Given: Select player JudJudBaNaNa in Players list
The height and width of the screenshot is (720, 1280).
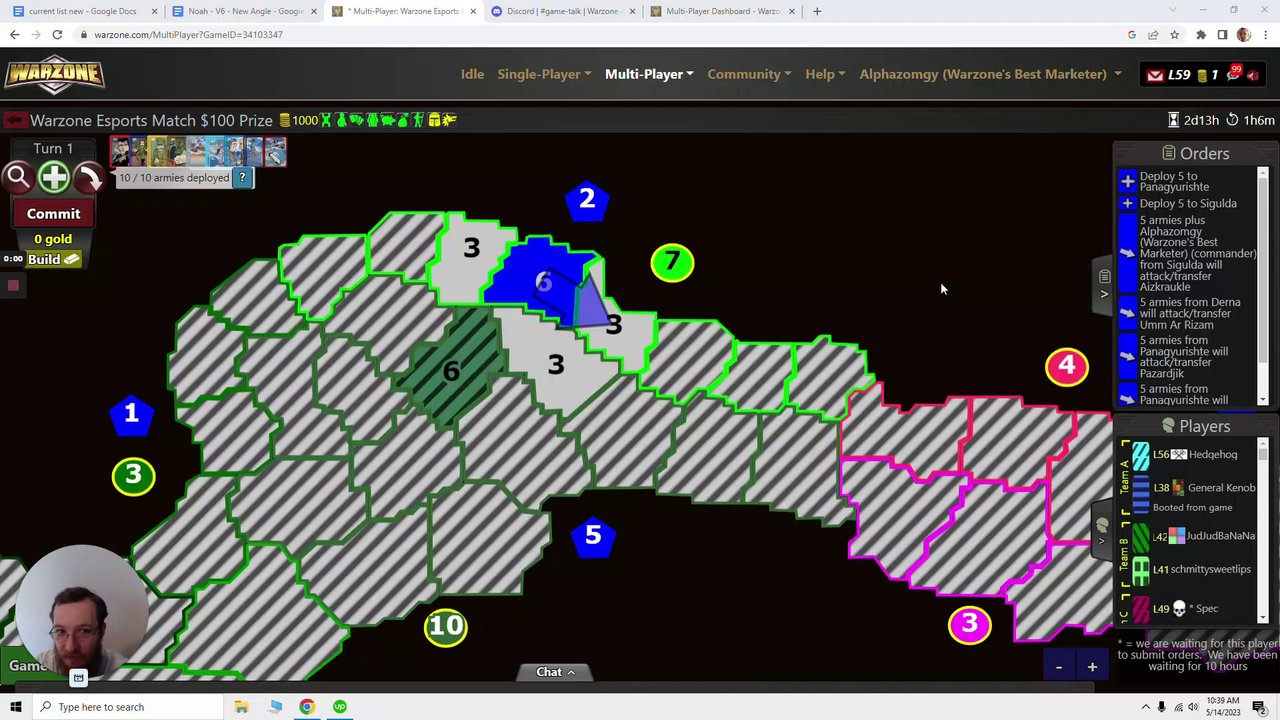Looking at the screenshot, I should pyautogui.click(x=1194, y=536).
